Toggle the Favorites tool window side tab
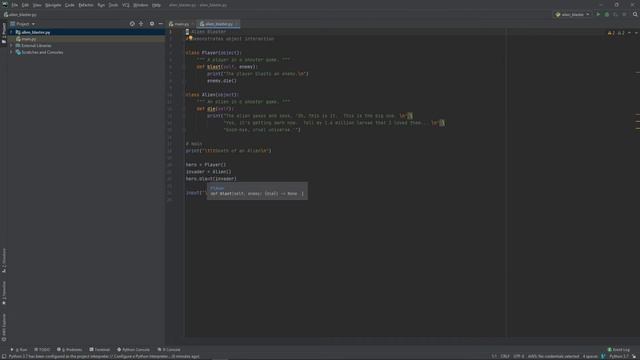This screenshot has height=360, width=640. pos(4,293)
